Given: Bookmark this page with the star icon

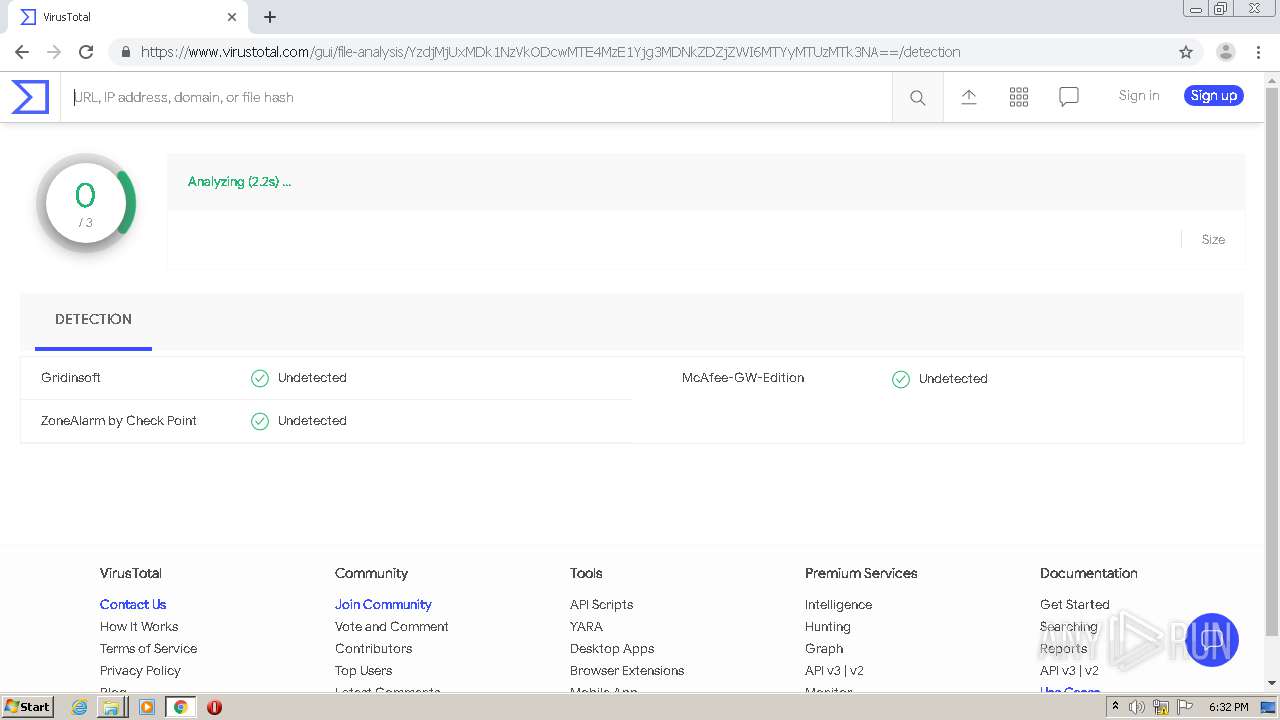Looking at the screenshot, I should pos(1186,52).
